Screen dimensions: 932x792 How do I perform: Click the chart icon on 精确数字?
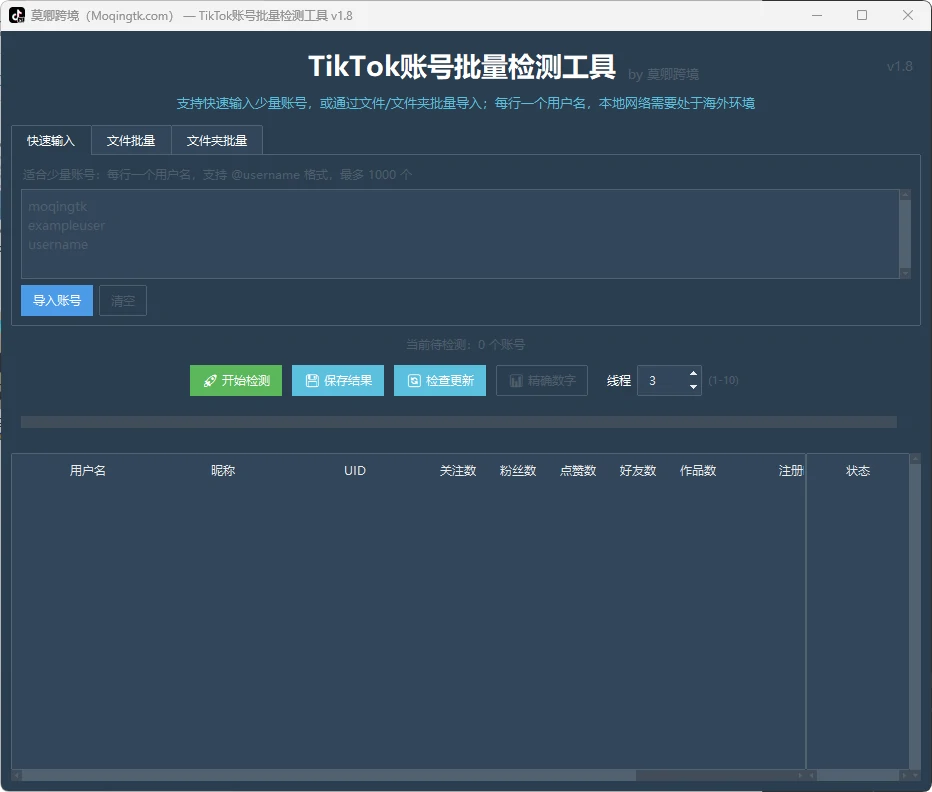pos(517,381)
